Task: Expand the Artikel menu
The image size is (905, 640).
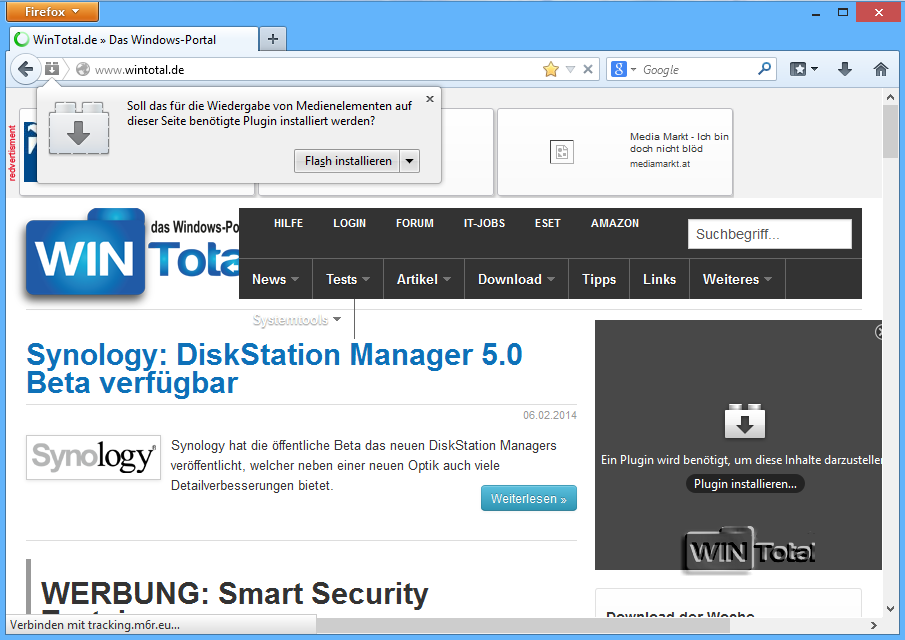Action: coord(424,279)
